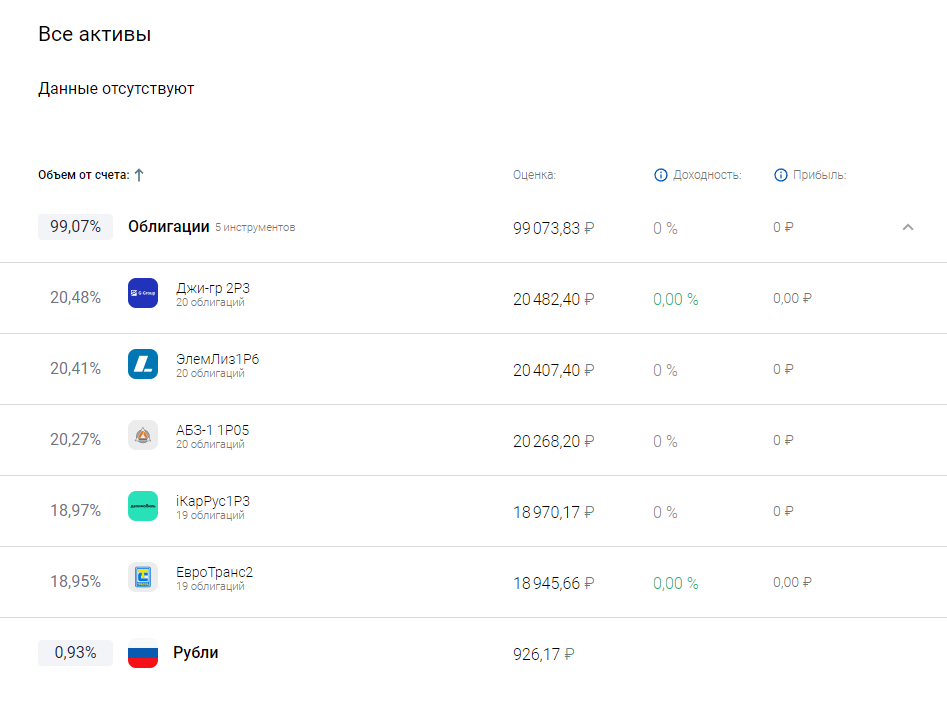
Task: Click the АБЗ-1 1Р05 bond logo icon
Action: [143, 435]
